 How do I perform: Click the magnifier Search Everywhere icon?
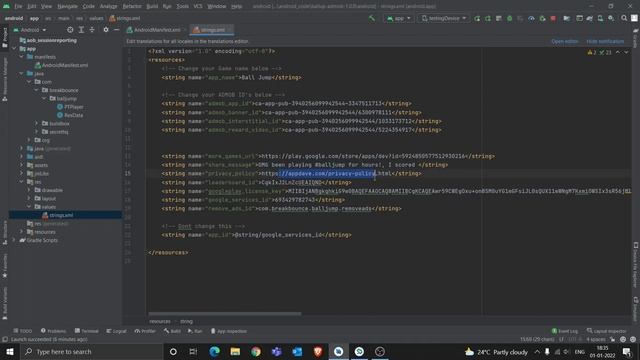coord(624,18)
